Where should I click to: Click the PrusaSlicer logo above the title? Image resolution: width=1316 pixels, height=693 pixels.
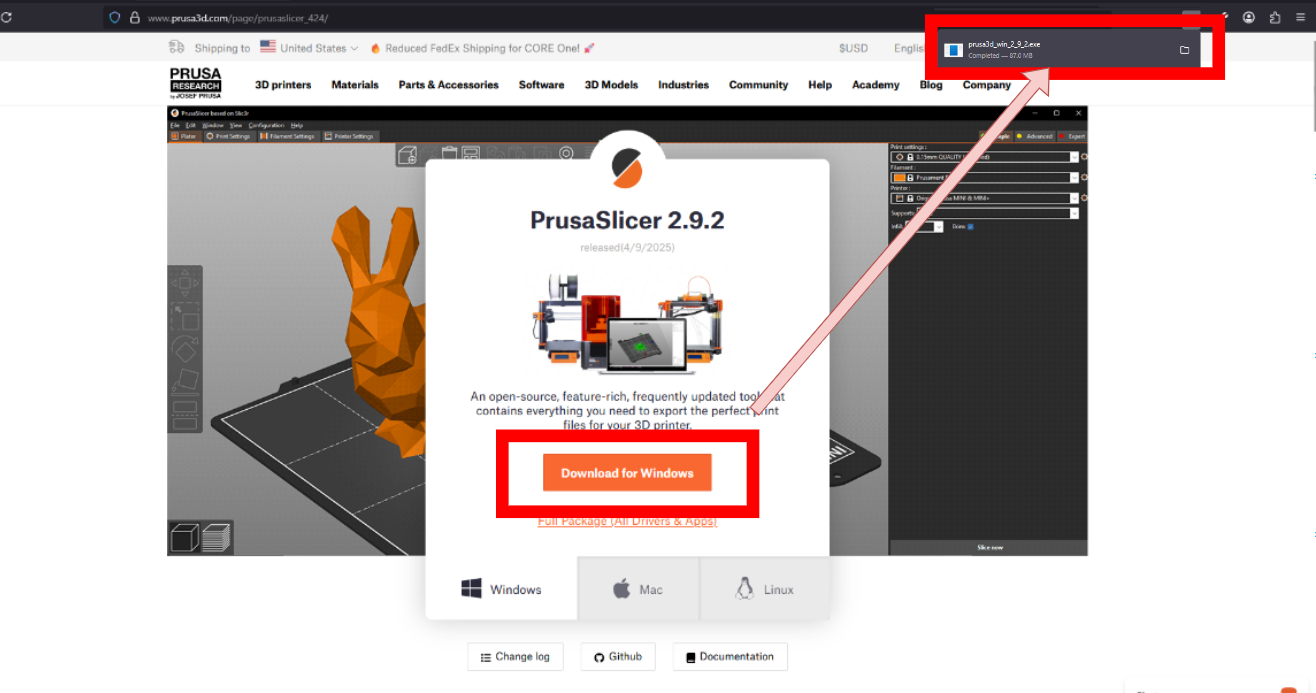(x=626, y=166)
